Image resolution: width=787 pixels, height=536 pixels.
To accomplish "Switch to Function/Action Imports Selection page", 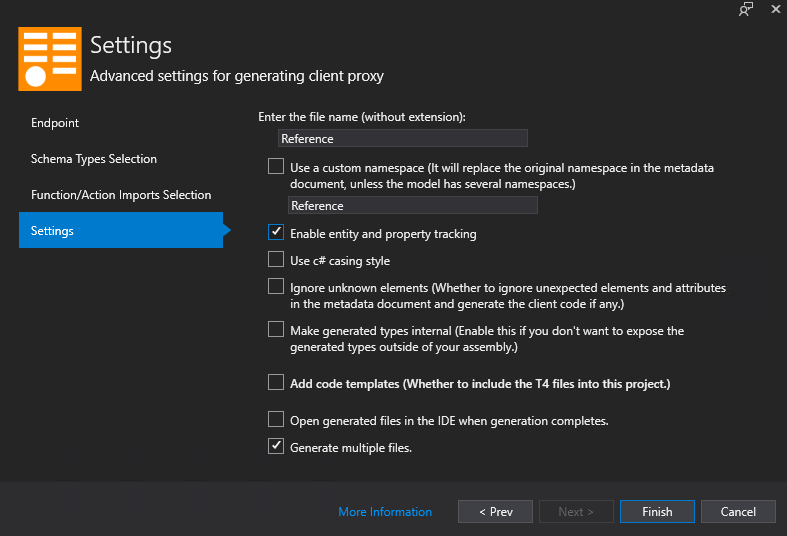I will click(121, 195).
